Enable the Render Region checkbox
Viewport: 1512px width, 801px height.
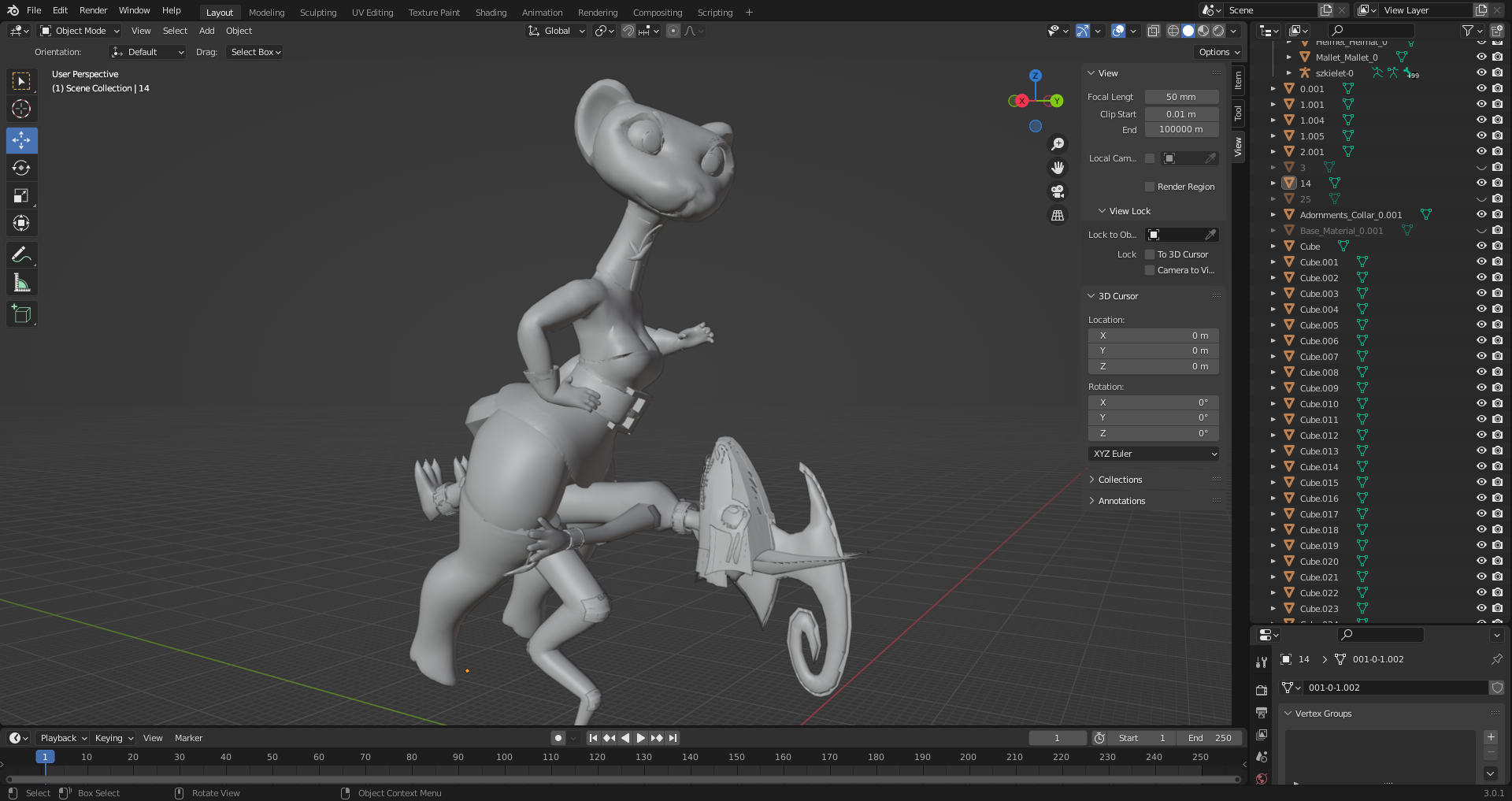1150,187
